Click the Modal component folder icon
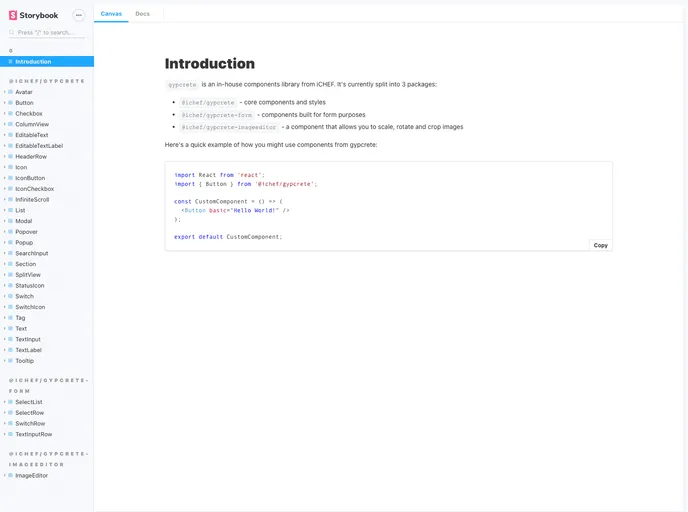 (11, 221)
